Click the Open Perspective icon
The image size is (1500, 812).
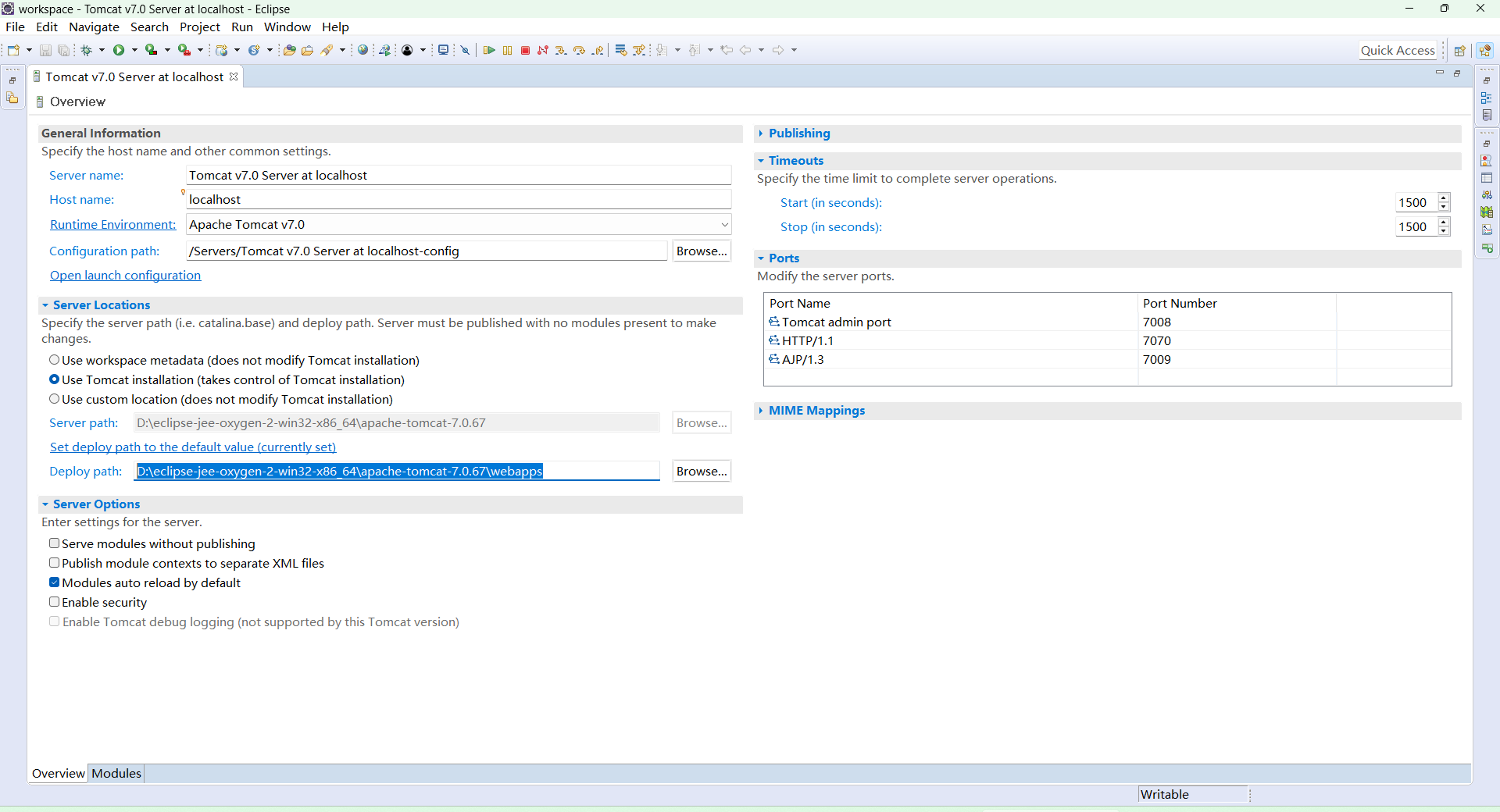1459,51
